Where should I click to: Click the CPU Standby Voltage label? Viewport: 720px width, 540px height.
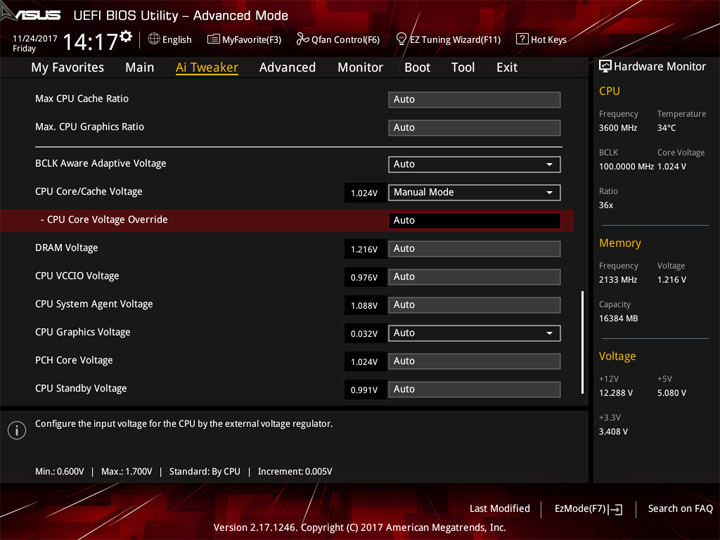tap(81, 388)
